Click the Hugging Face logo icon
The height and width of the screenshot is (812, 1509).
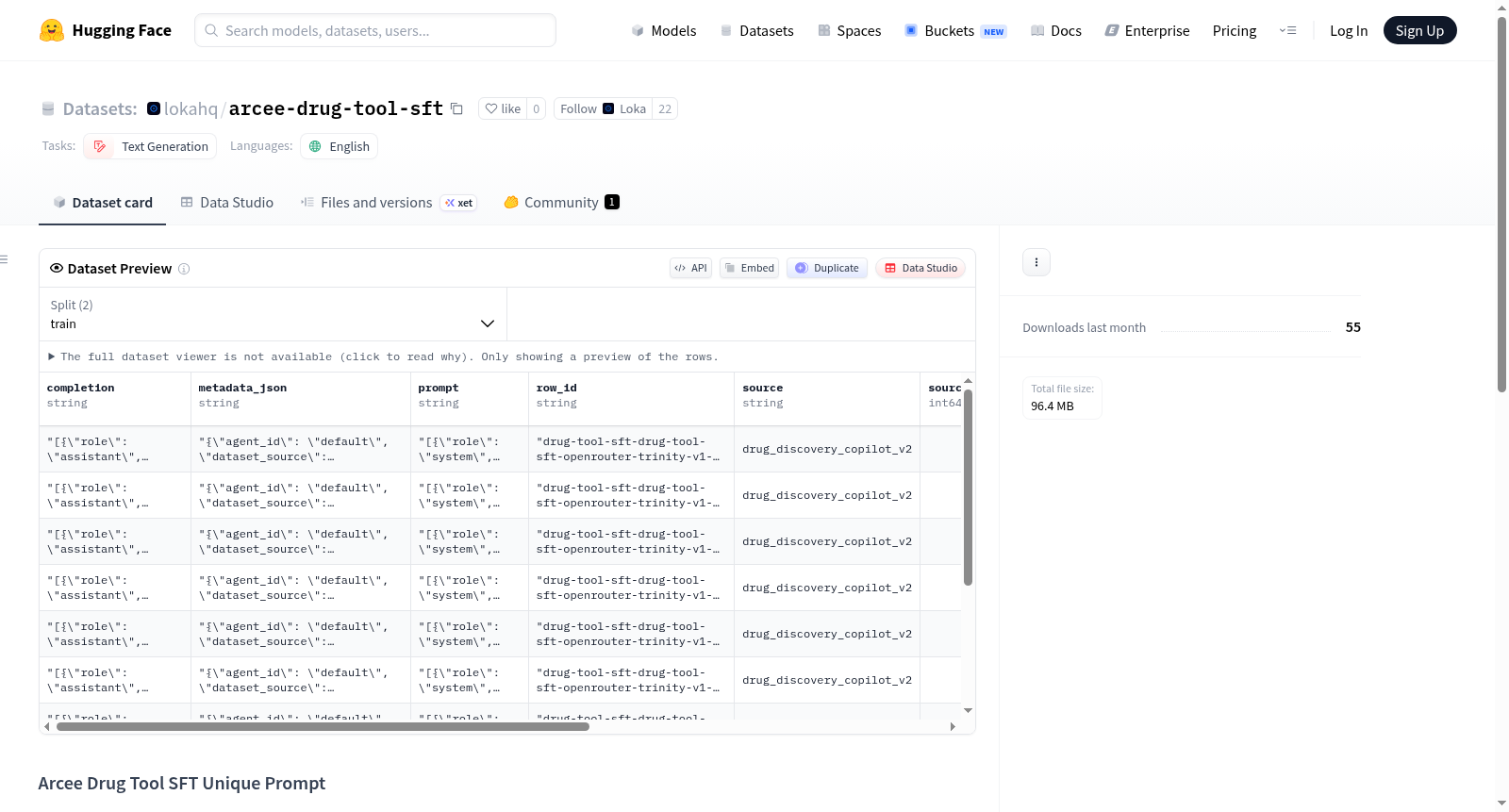pos(52,30)
